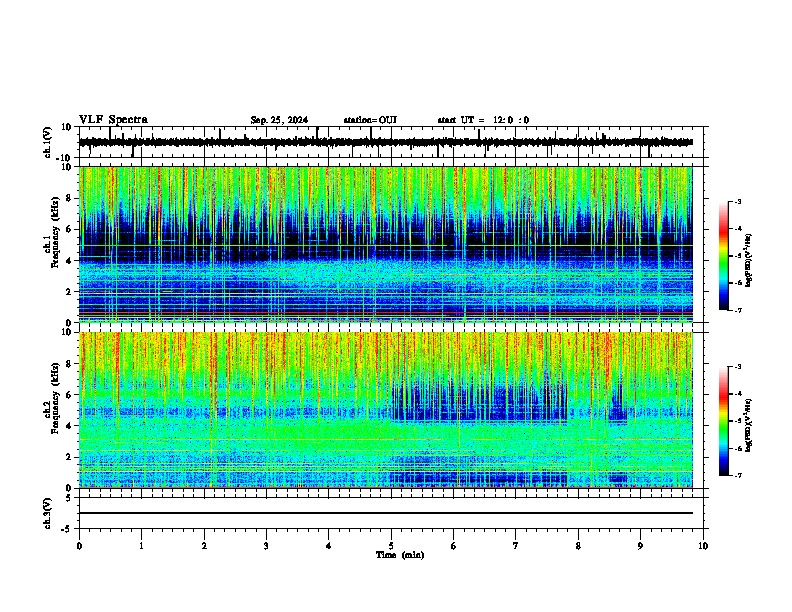Image resolution: width=792 pixels, height=612 pixels.
Task: Click the ch.3(V) flat line trace
Action: click(x=385, y=513)
